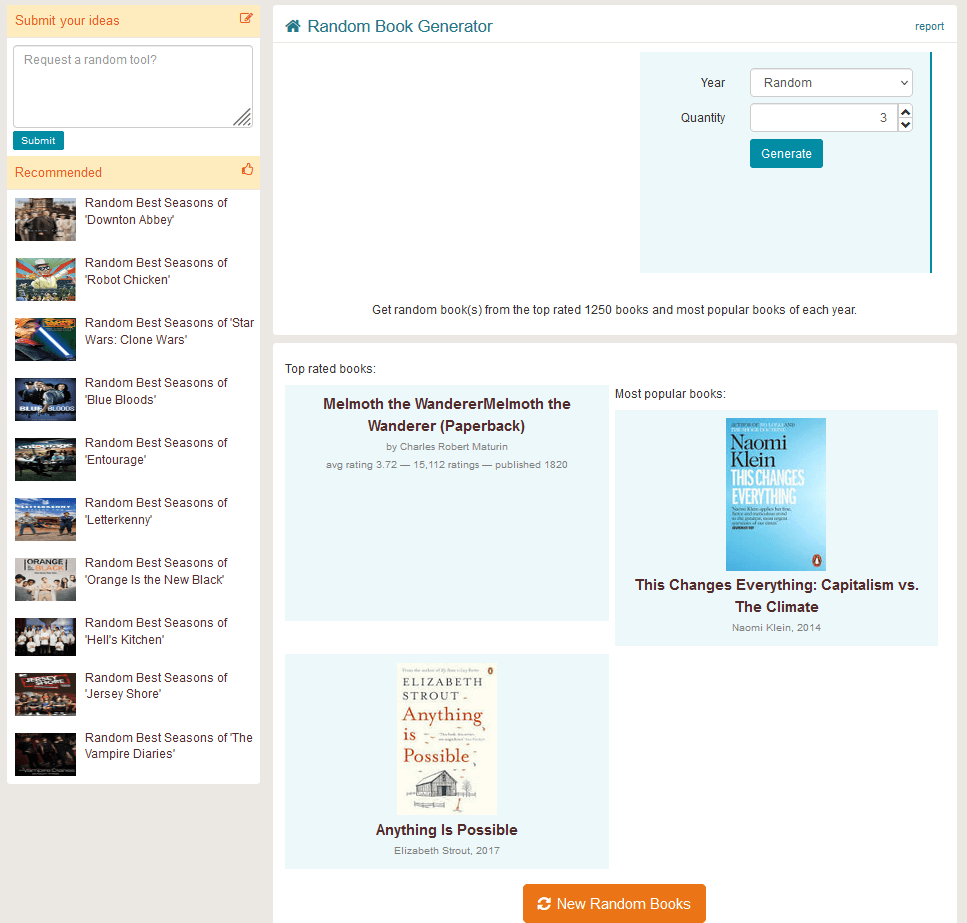The height and width of the screenshot is (923, 967).
Task: Click the Vampire Diaries thumbnail image
Action: click(x=46, y=754)
